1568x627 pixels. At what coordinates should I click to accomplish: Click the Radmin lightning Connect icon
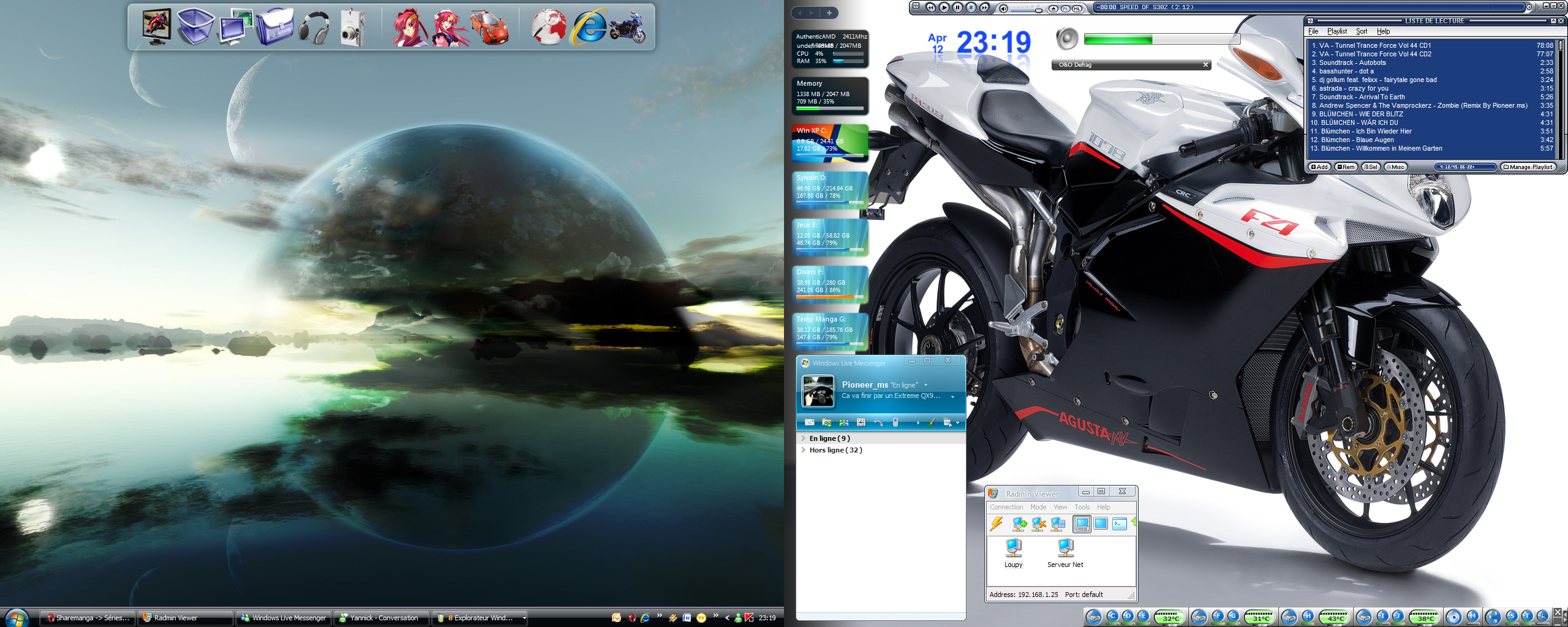997,524
